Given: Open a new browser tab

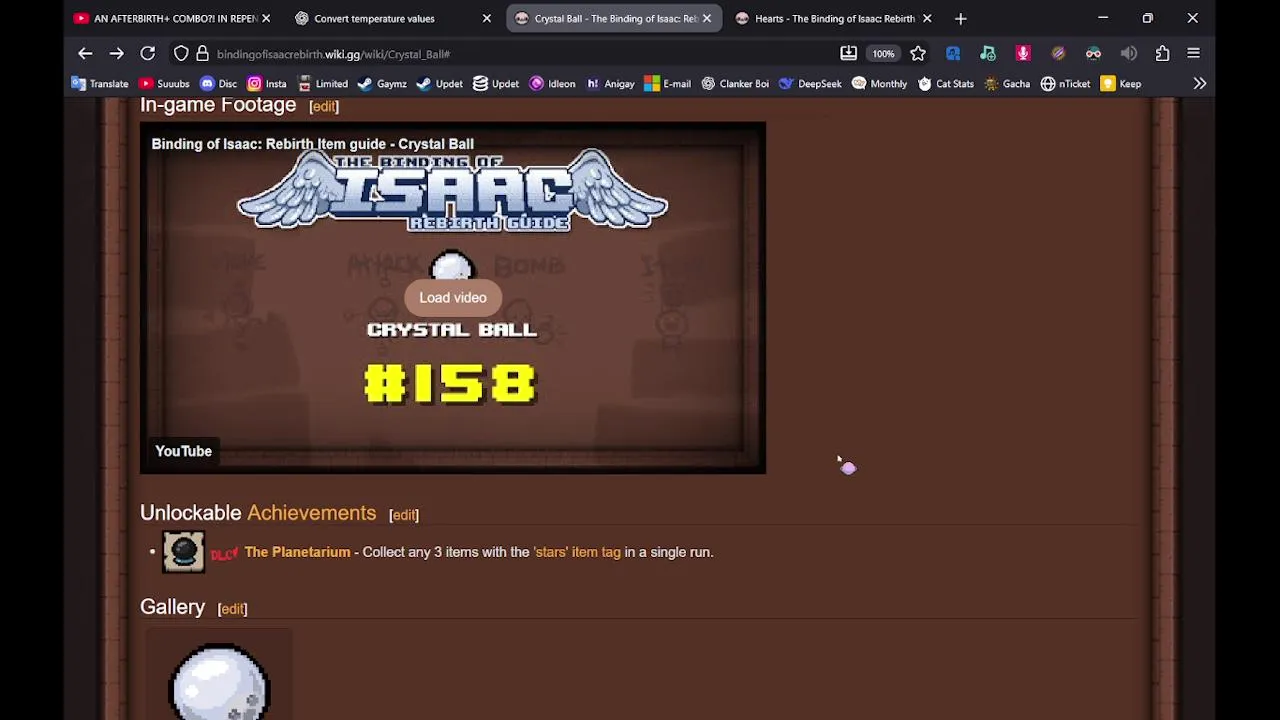Looking at the screenshot, I should point(960,18).
